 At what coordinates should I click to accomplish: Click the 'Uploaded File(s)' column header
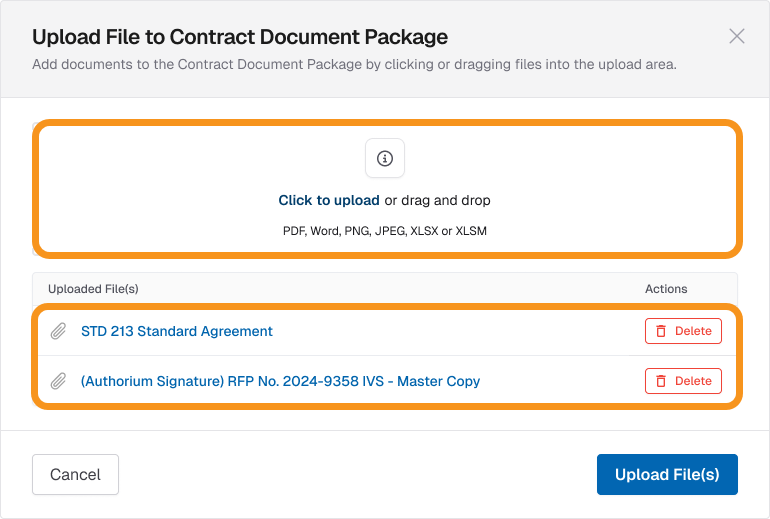click(x=93, y=289)
